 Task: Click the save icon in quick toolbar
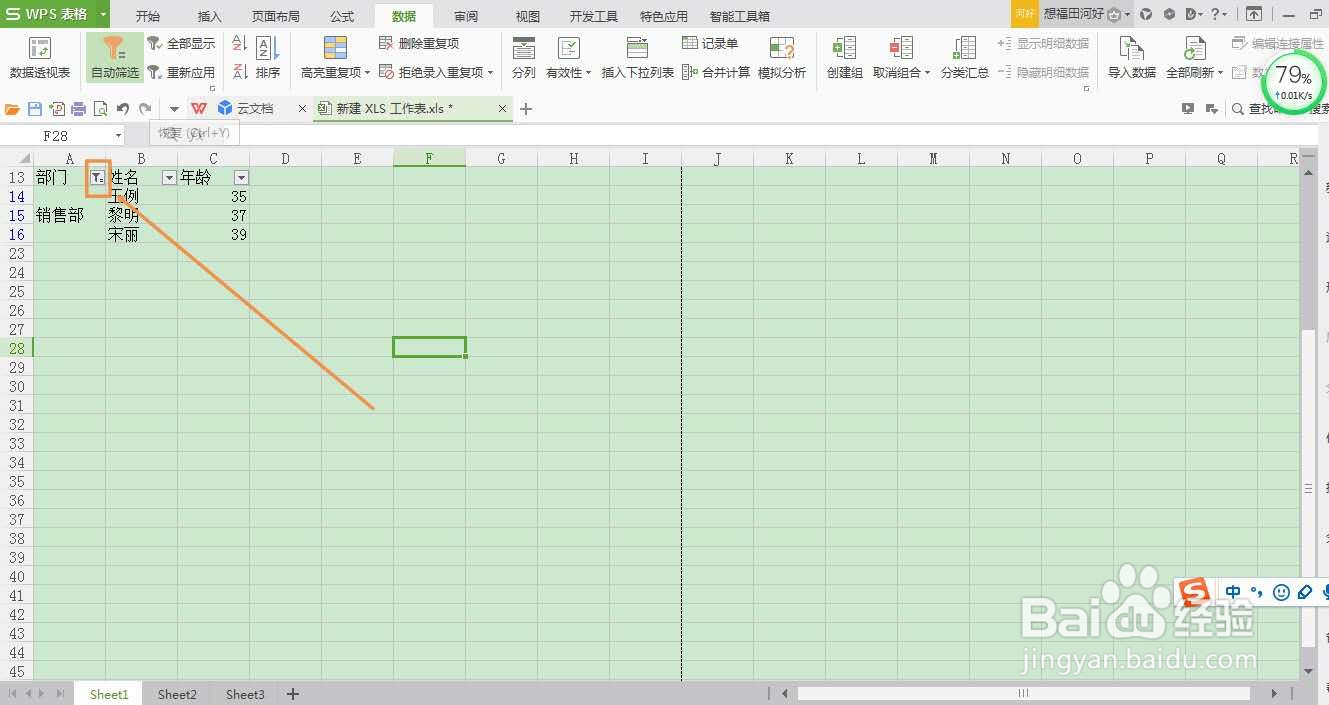[x=35, y=109]
